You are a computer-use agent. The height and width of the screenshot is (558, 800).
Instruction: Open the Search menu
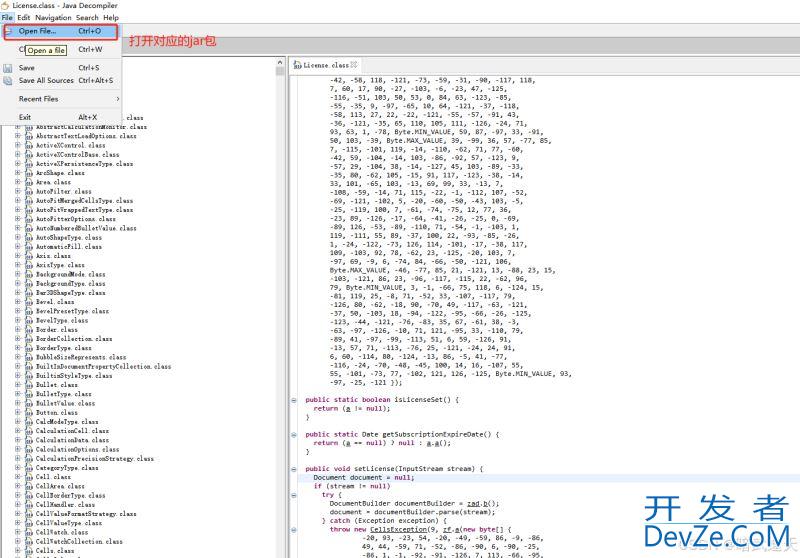[x=87, y=17]
